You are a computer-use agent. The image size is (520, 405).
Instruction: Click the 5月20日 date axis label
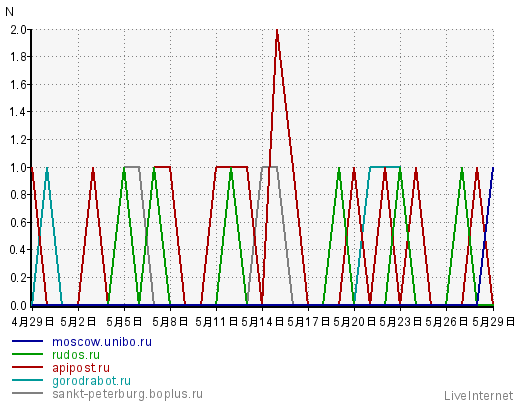(x=354, y=322)
